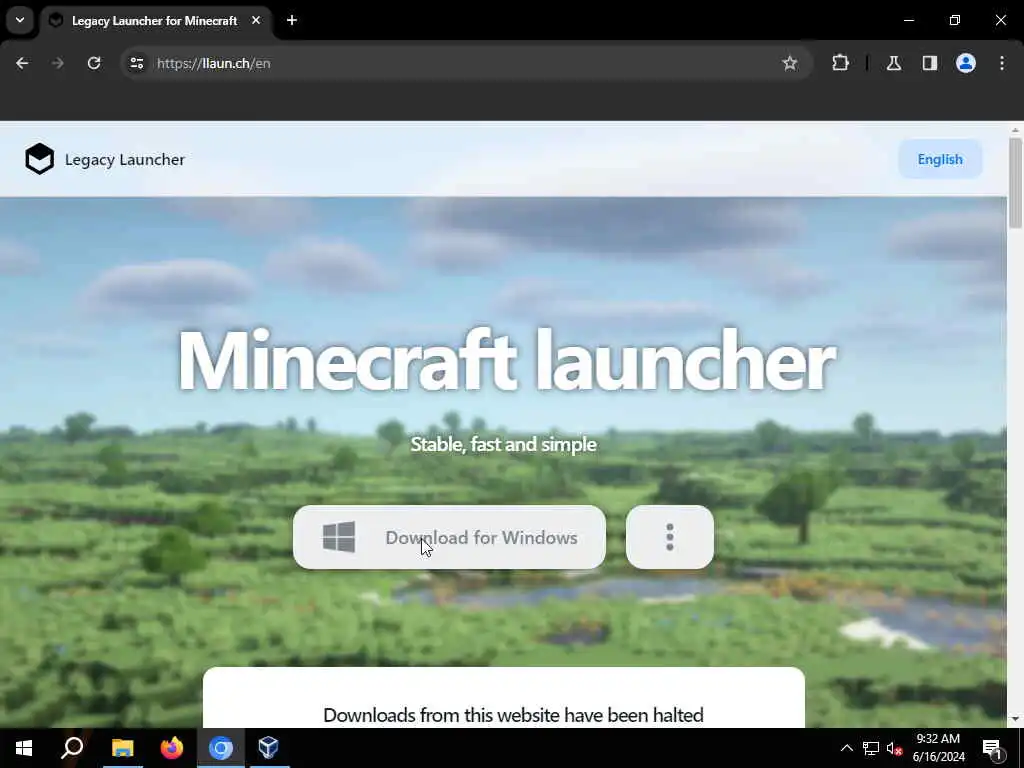Image resolution: width=1024 pixels, height=768 pixels.
Task: Click the muted volume tray icon
Action: click(894, 748)
